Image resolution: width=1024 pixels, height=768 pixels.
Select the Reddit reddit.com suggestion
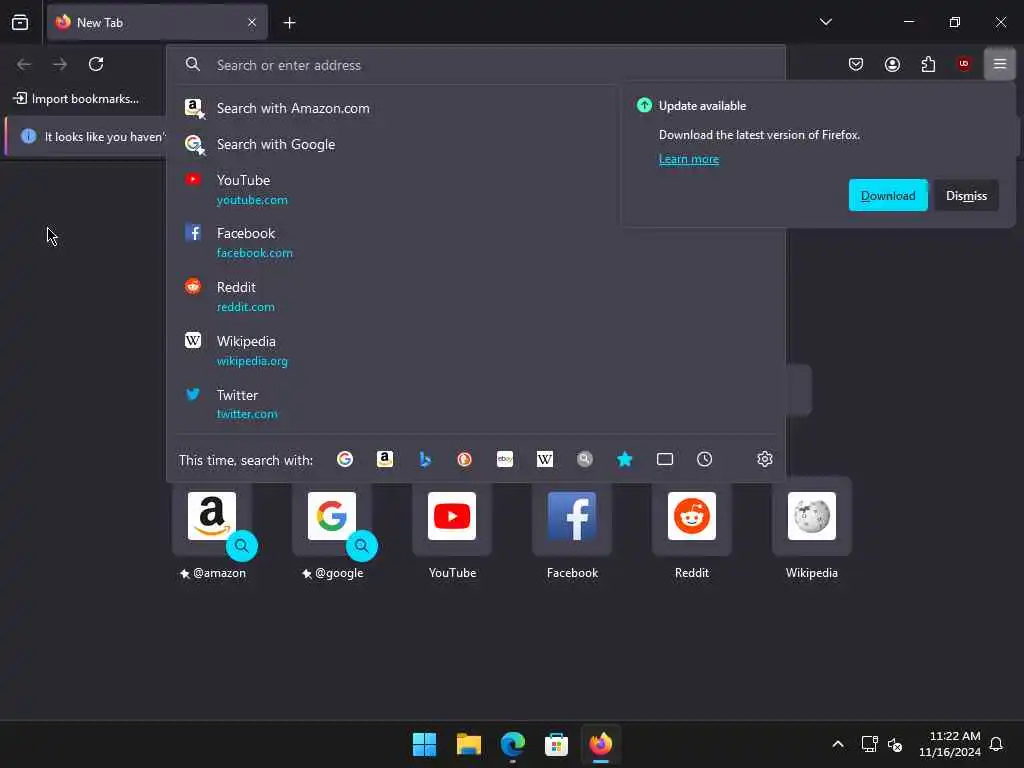(475, 296)
